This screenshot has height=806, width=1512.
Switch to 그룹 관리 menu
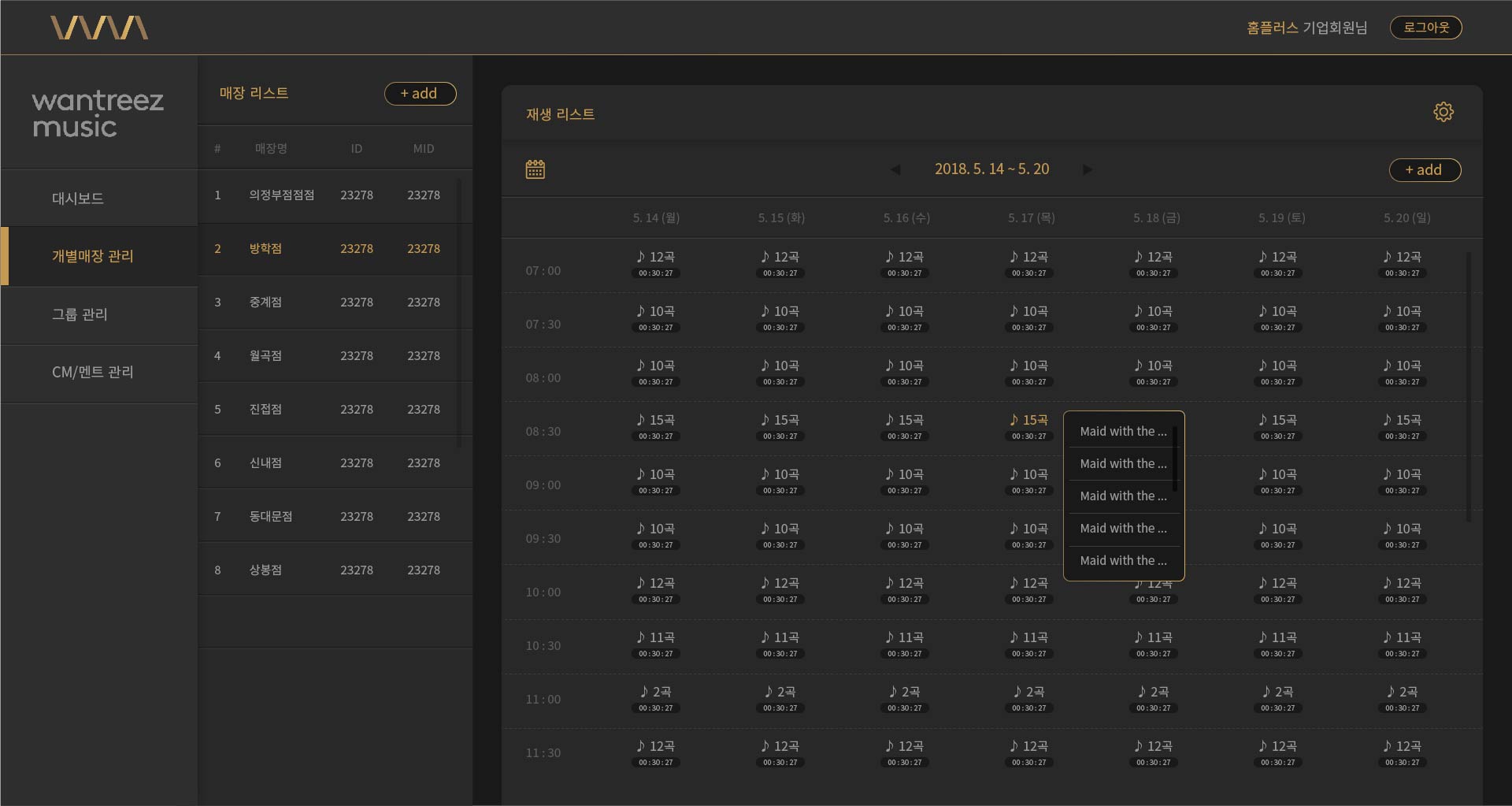click(x=80, y=314)
